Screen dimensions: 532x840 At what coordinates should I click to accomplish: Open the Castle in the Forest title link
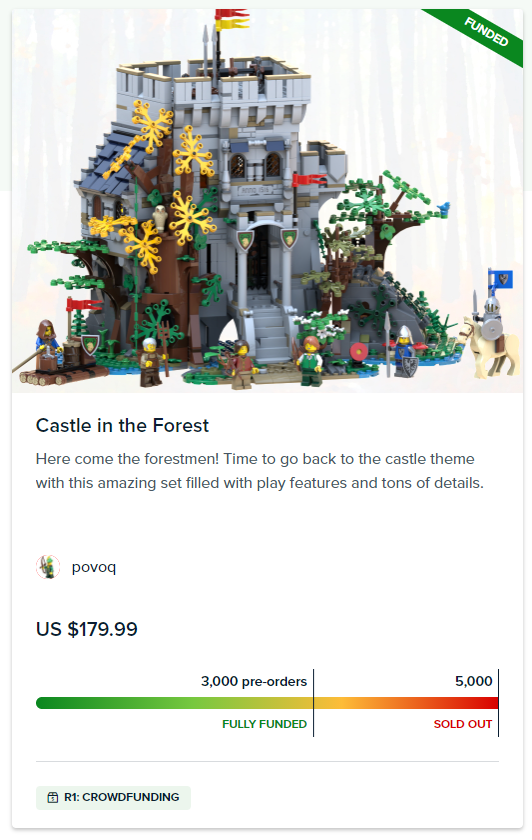click(122, 425)
